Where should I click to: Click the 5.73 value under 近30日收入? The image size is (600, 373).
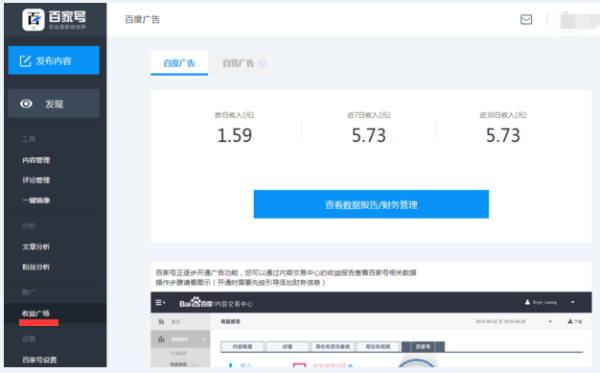503,135
